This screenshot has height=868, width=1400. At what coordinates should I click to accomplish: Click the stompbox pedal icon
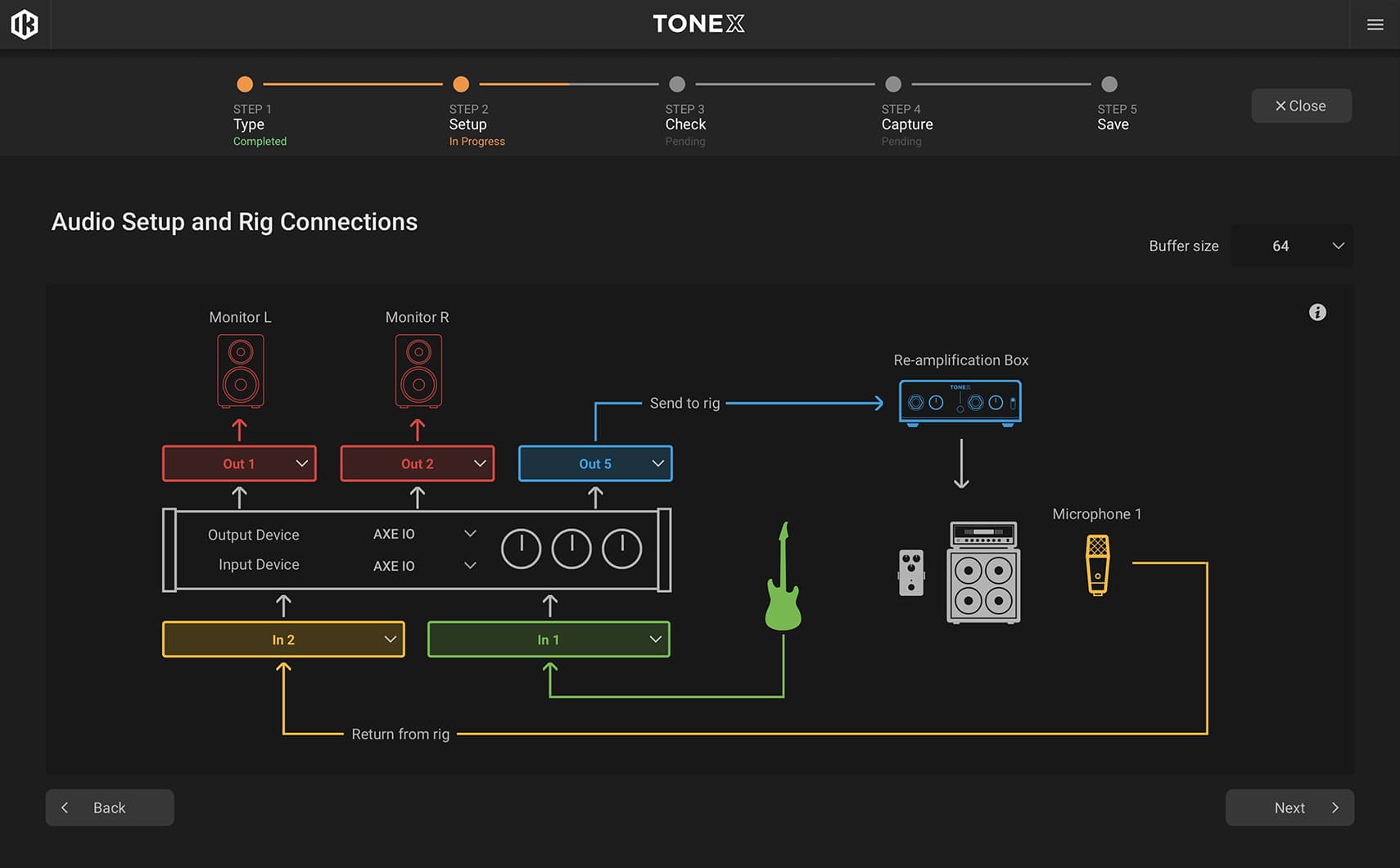910,572
